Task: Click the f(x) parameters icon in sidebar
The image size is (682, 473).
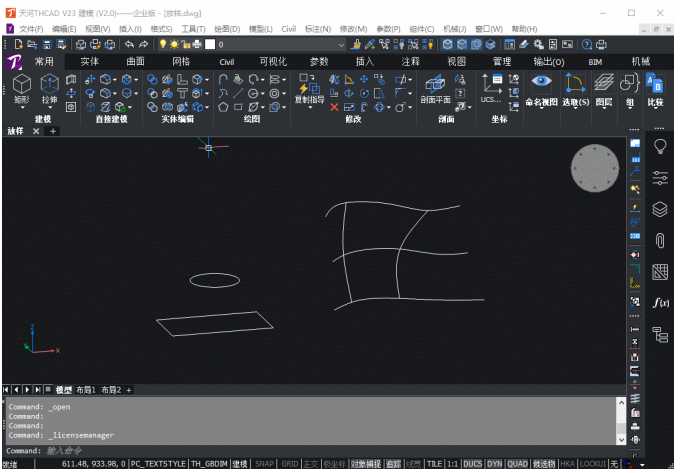Action: pyautogui.click(x=660, y=302)
